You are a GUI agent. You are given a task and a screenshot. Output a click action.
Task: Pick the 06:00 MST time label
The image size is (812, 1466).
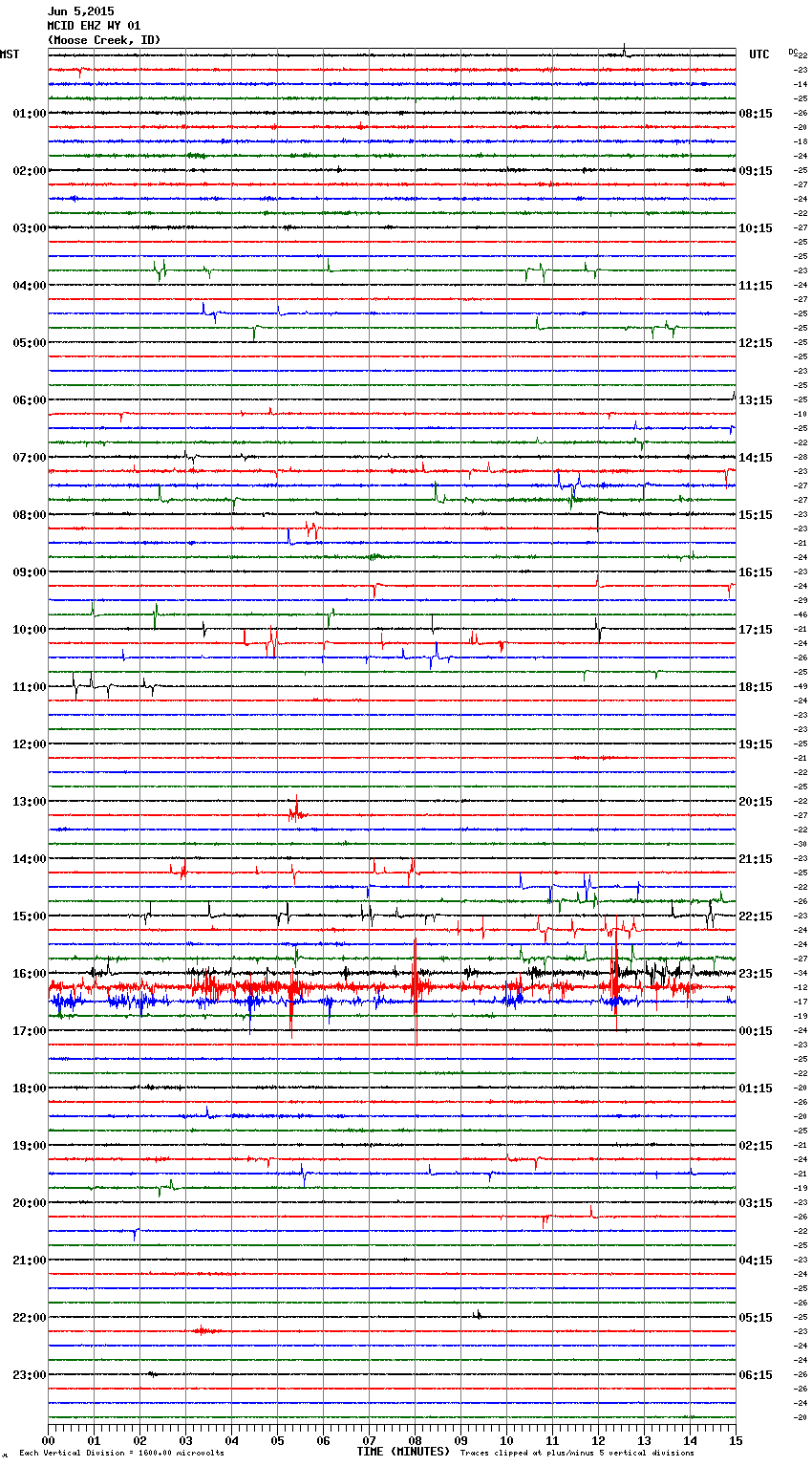30,400
